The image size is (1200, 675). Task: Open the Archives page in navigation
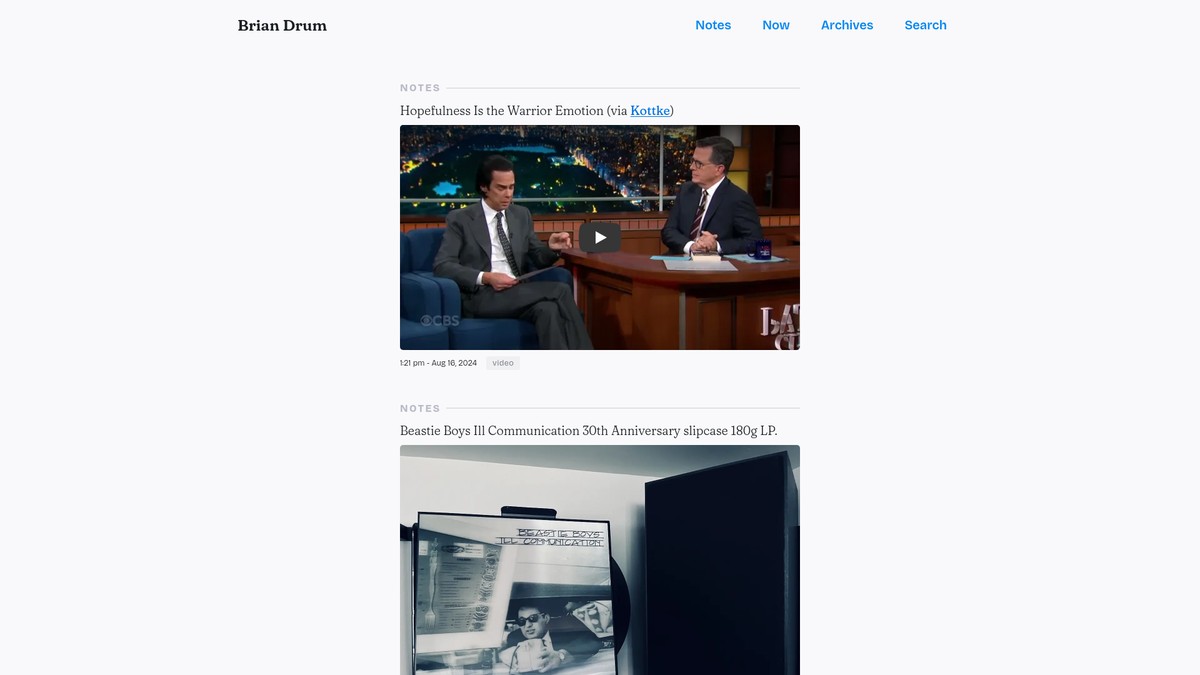[847, 25]
